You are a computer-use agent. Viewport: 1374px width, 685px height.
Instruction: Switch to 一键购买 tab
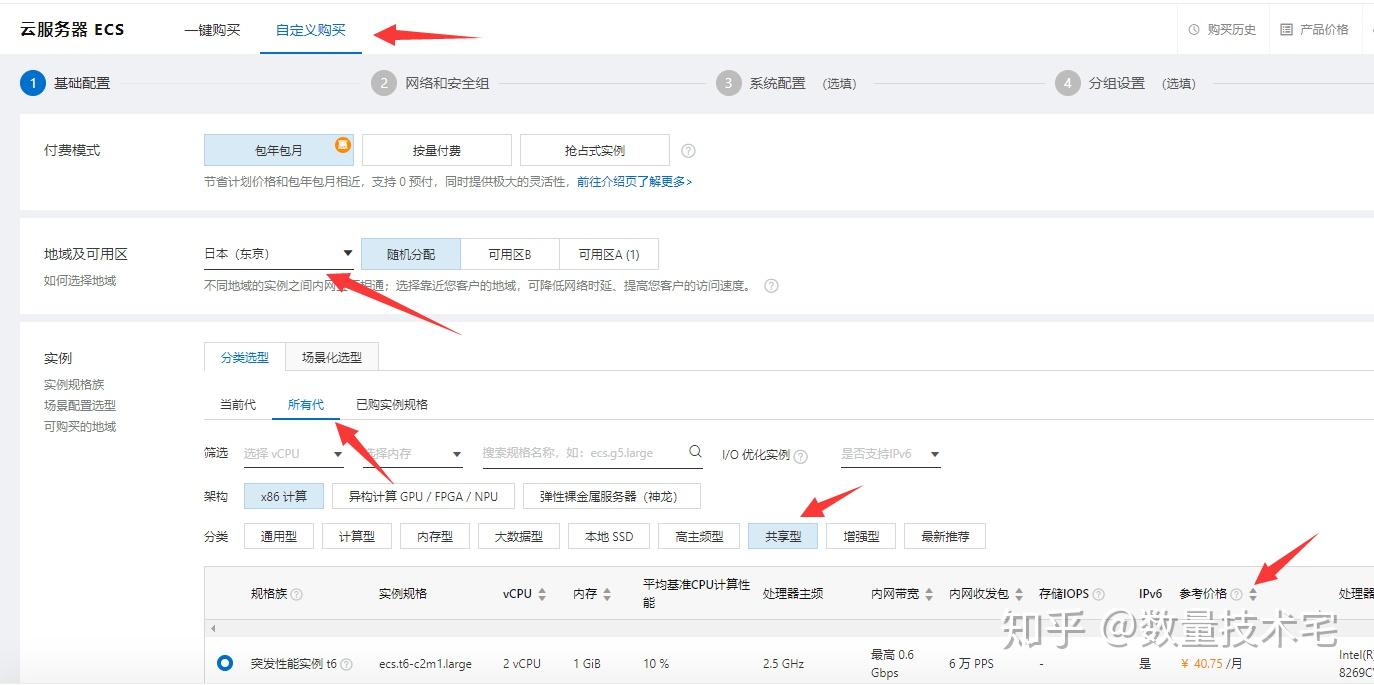tap(213, 30)
